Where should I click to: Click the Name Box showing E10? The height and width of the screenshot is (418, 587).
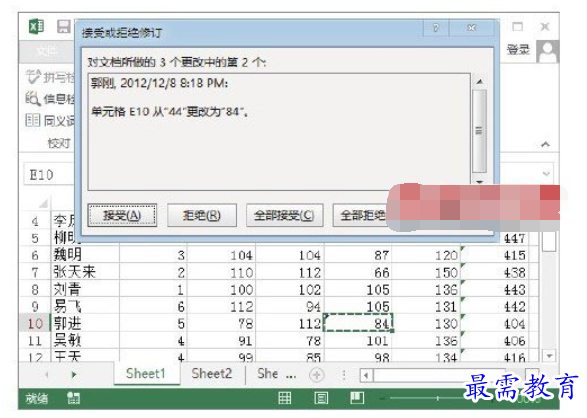click(49, 174)
